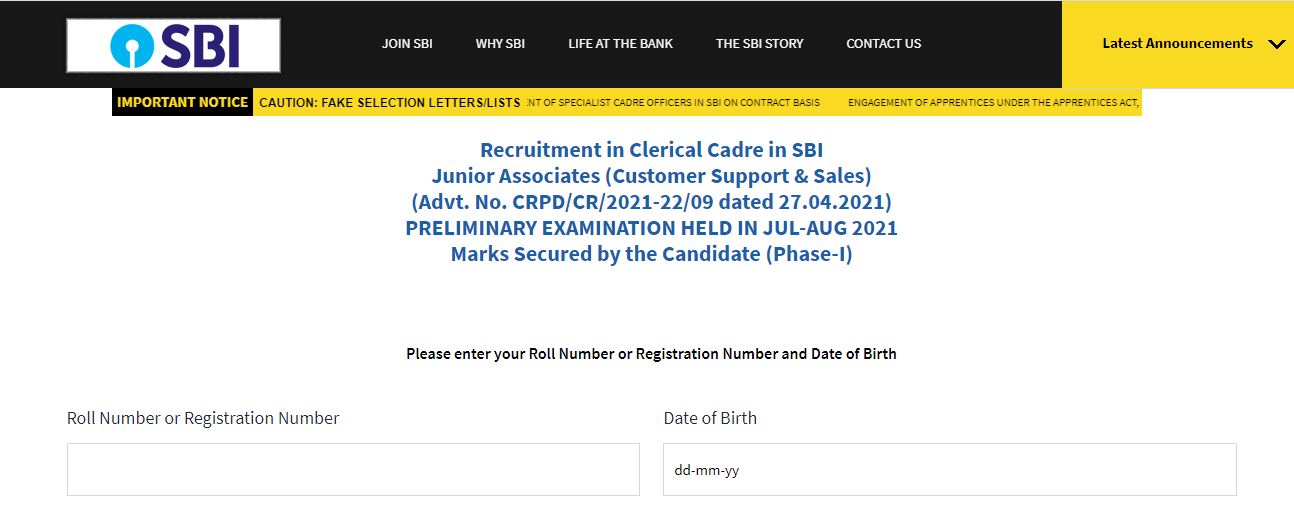Open the specialist cadre officers notice
Viewport: 1294px width, 508px height.
tap(680, 102)
